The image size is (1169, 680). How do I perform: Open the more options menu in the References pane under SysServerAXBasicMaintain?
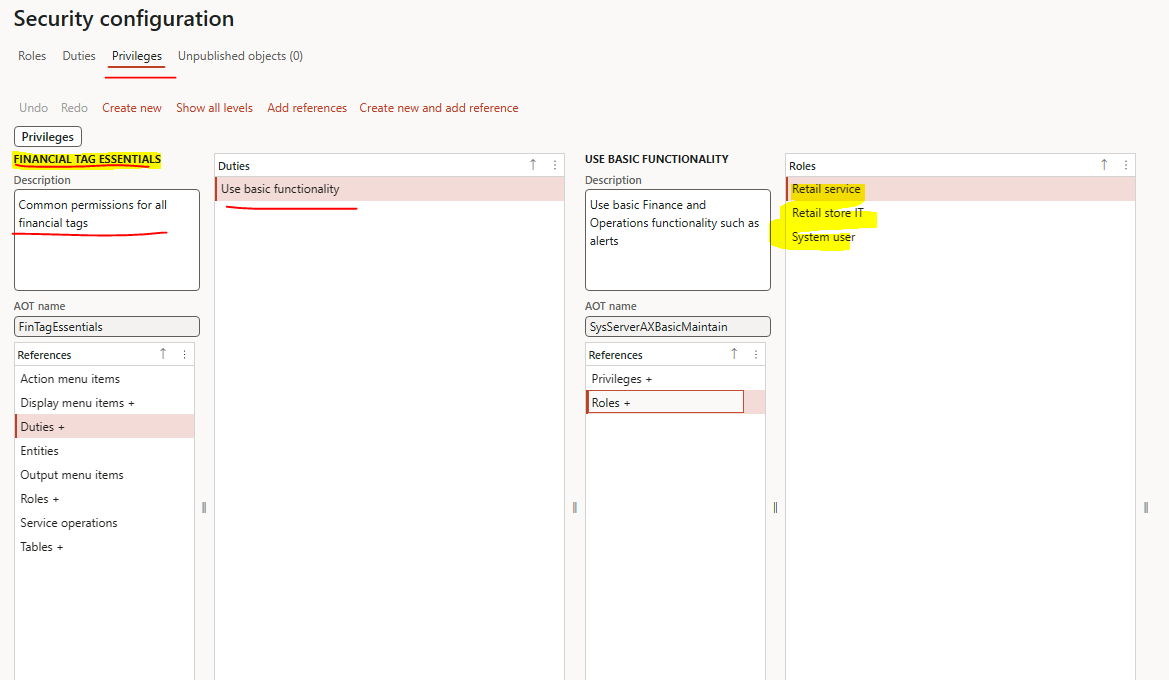pyautogui.click(x=756, y=354)
